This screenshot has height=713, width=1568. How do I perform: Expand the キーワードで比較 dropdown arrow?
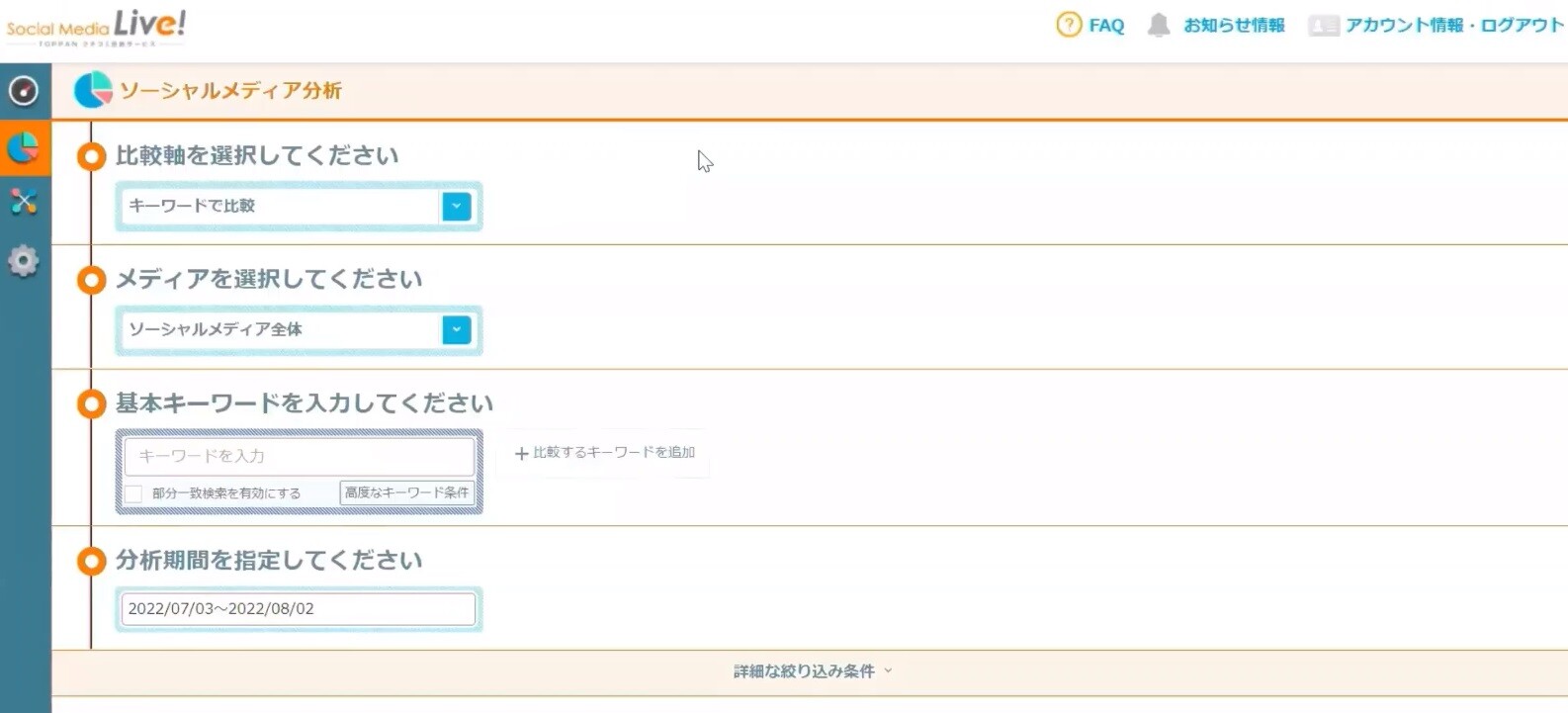click(x=457, y=206)
